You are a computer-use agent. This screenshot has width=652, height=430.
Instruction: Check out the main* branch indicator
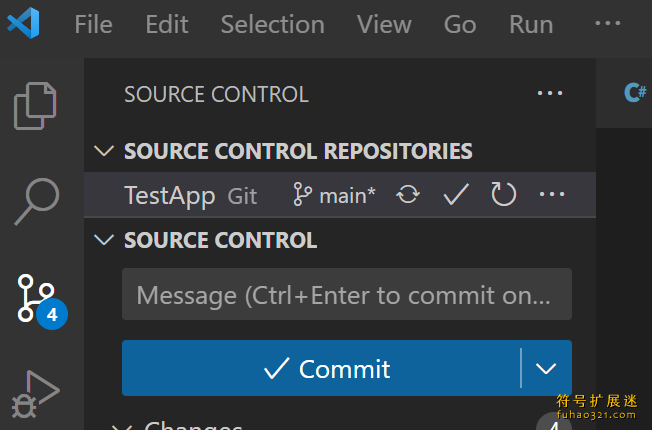click(x=334, y=195)
